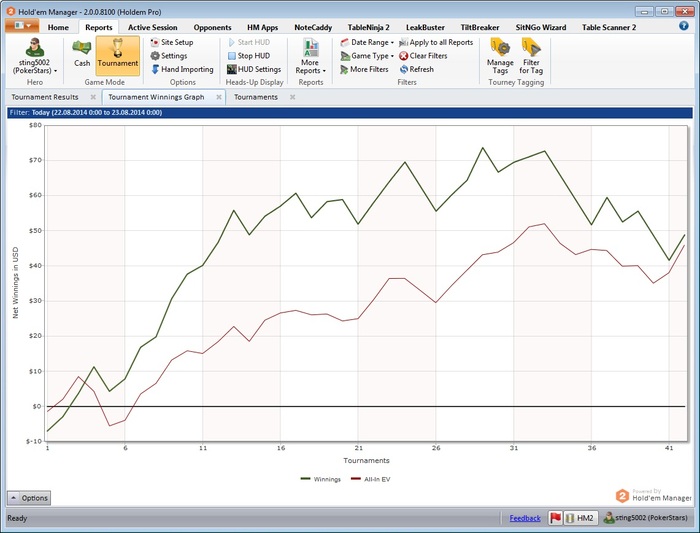This screenshot has width=700, height=533.
Task: Open the Active Session tab
Action: pyautogui.click(x=152, y=27)
